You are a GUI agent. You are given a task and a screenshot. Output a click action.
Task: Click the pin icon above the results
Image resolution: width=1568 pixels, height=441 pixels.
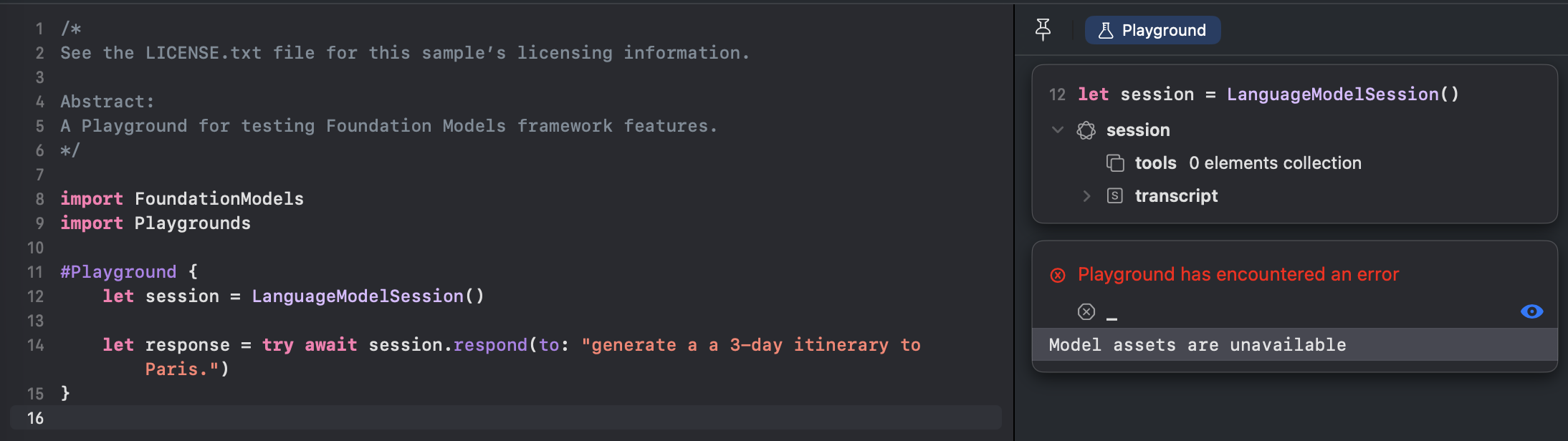click(1043, 29)
